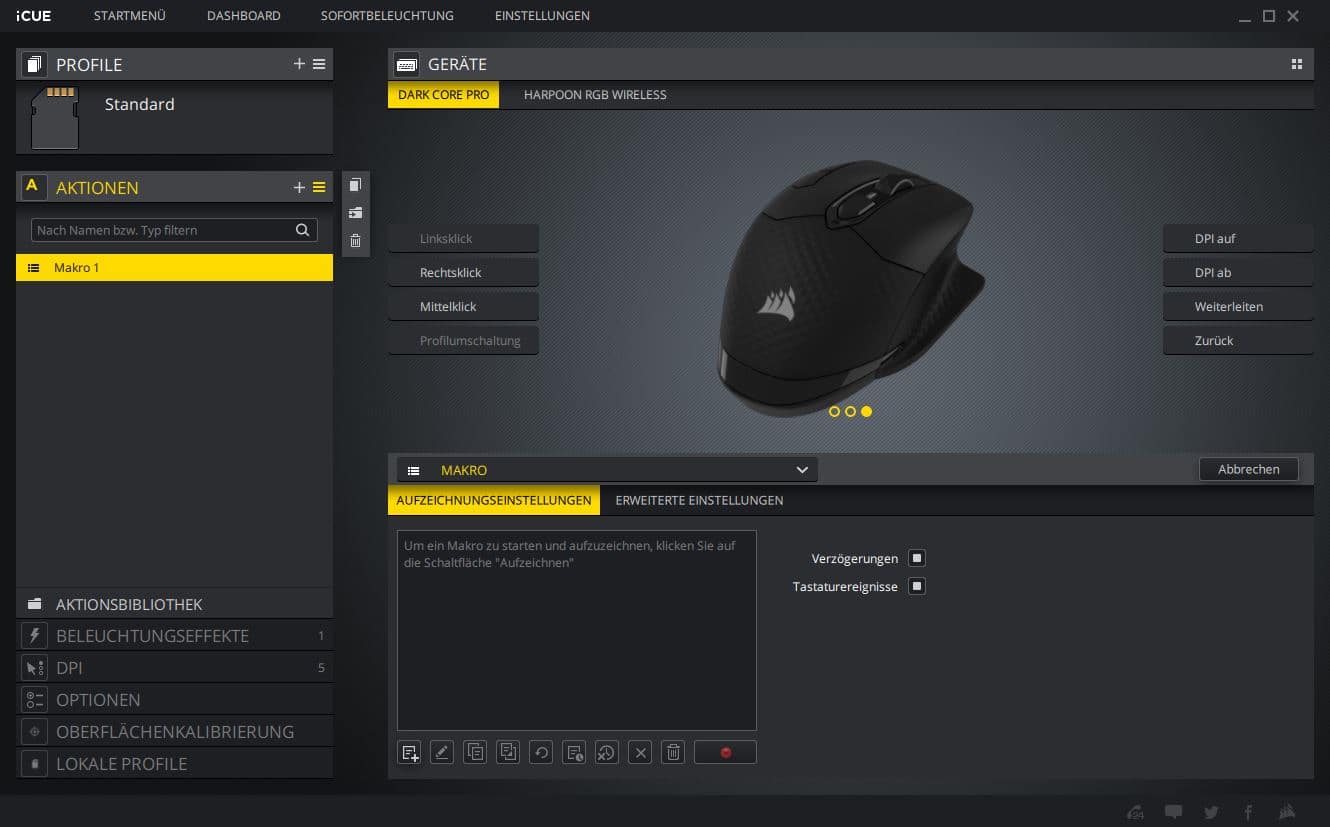
Task: Click the search magnifier in filter field
Action: click(x=302, y=230)
